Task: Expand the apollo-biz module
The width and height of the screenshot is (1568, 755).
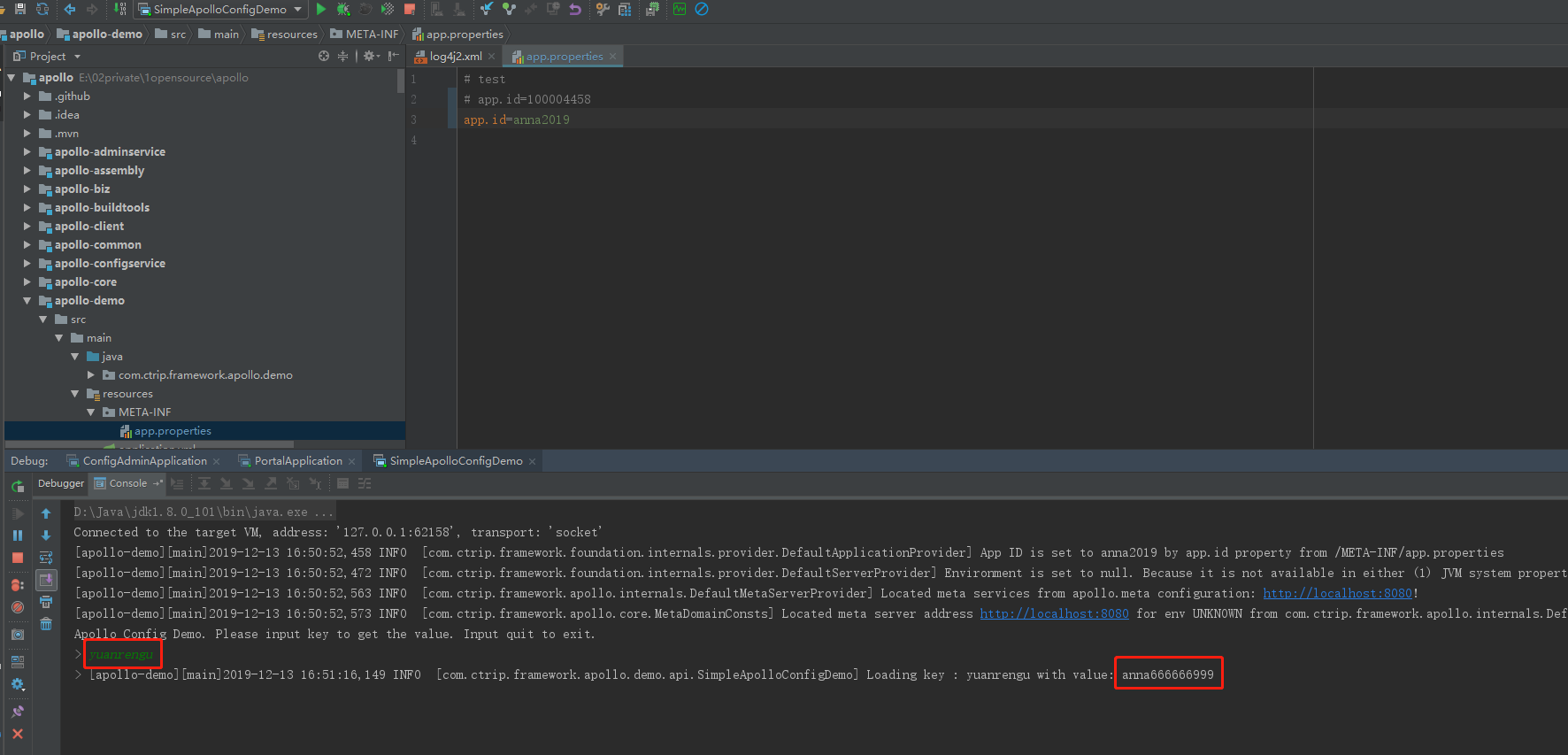Action: (27, 189)
